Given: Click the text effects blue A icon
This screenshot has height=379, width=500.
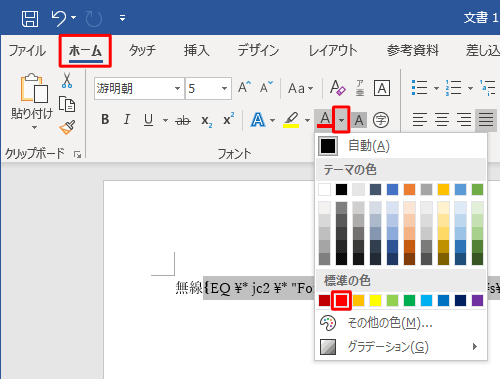Looking at the screenshot, I should point(258,120).
